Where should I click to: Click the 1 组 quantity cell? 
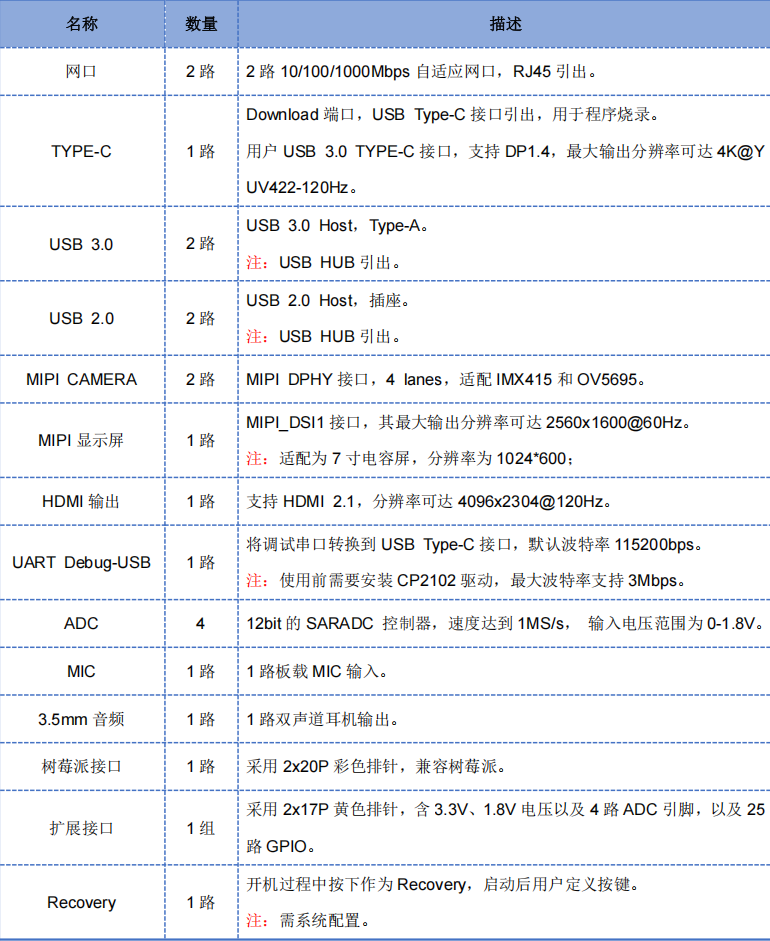201,828
